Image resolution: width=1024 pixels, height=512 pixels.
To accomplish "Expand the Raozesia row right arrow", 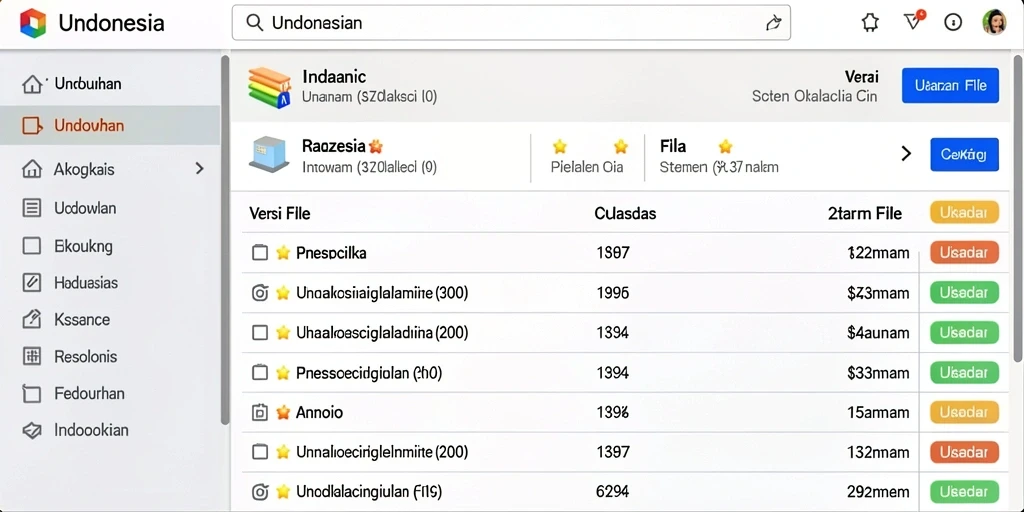I will (x=906, y=154).
